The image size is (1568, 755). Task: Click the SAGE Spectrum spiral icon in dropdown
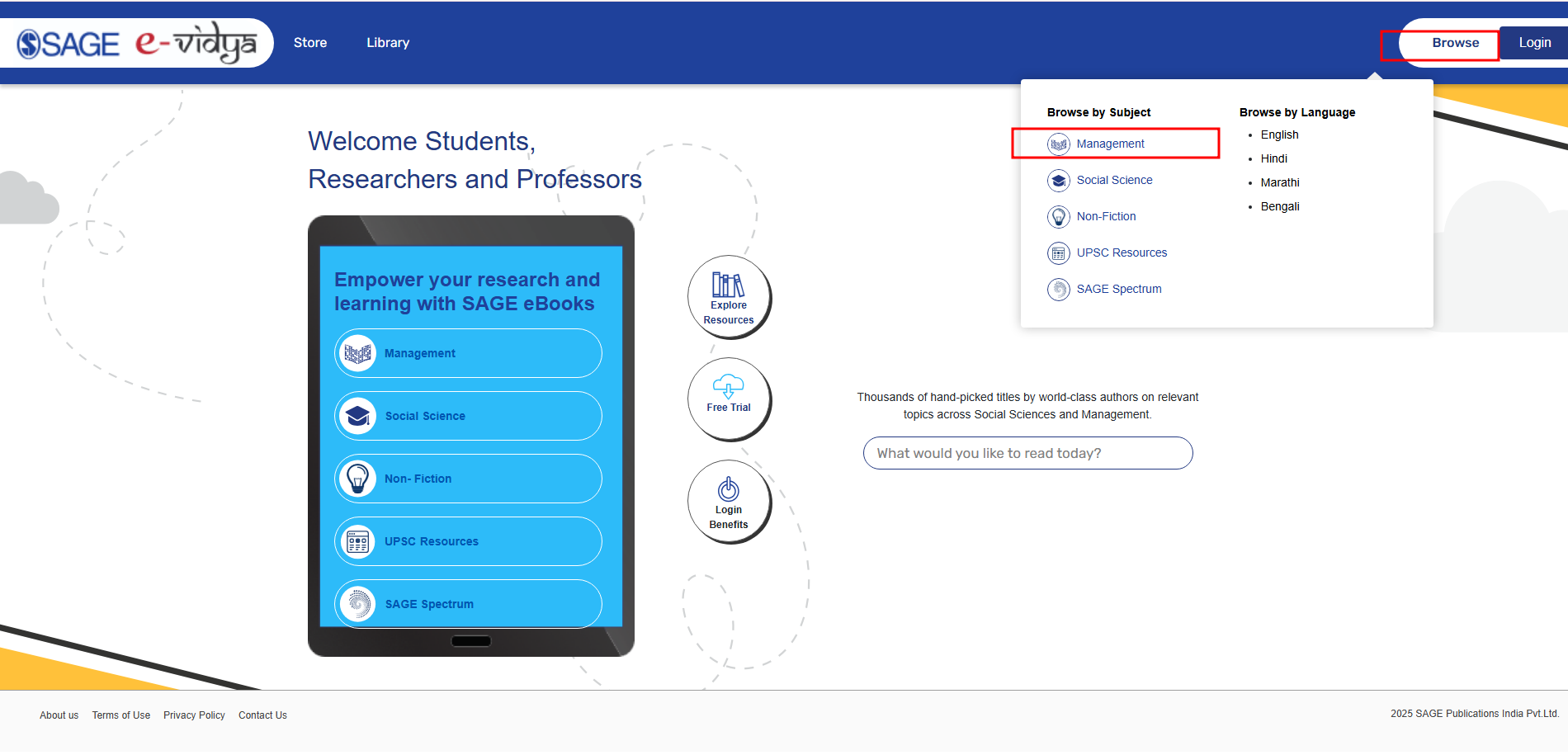point(1058,289)
